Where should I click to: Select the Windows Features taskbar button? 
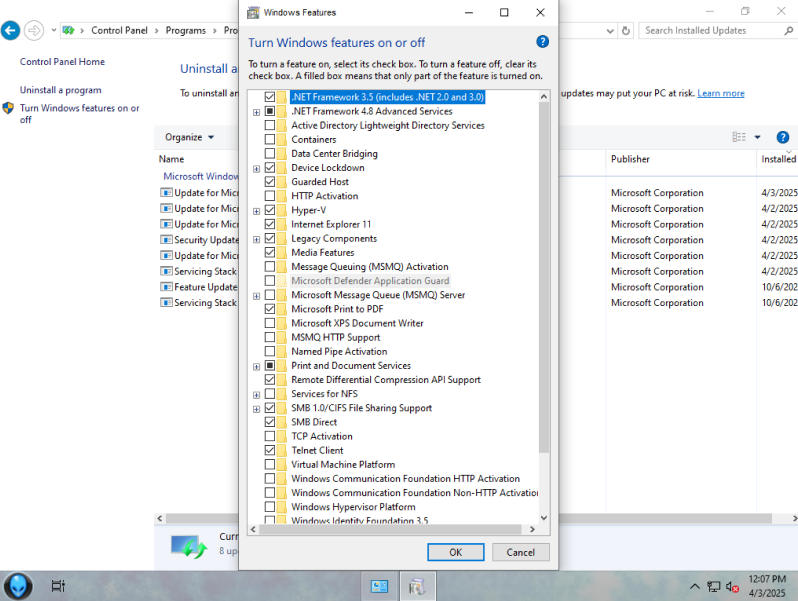[x=417, y=586]
